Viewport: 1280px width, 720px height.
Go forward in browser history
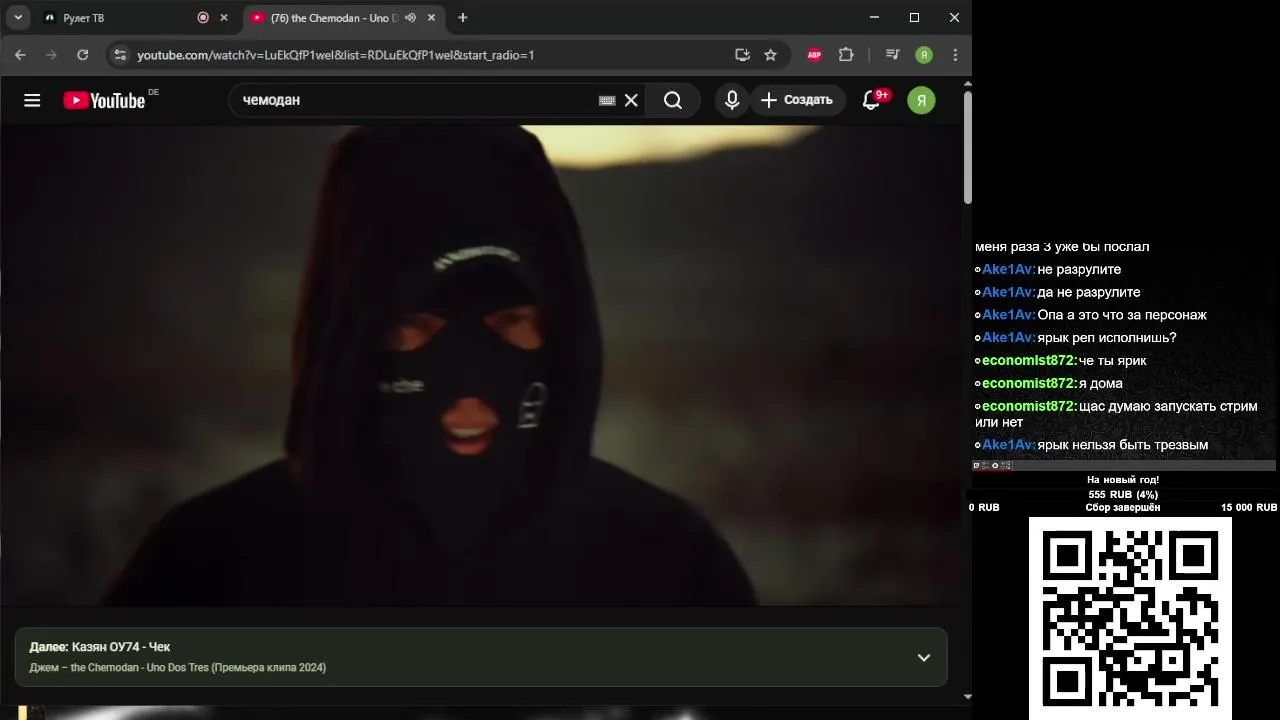(x=51, y=55)
